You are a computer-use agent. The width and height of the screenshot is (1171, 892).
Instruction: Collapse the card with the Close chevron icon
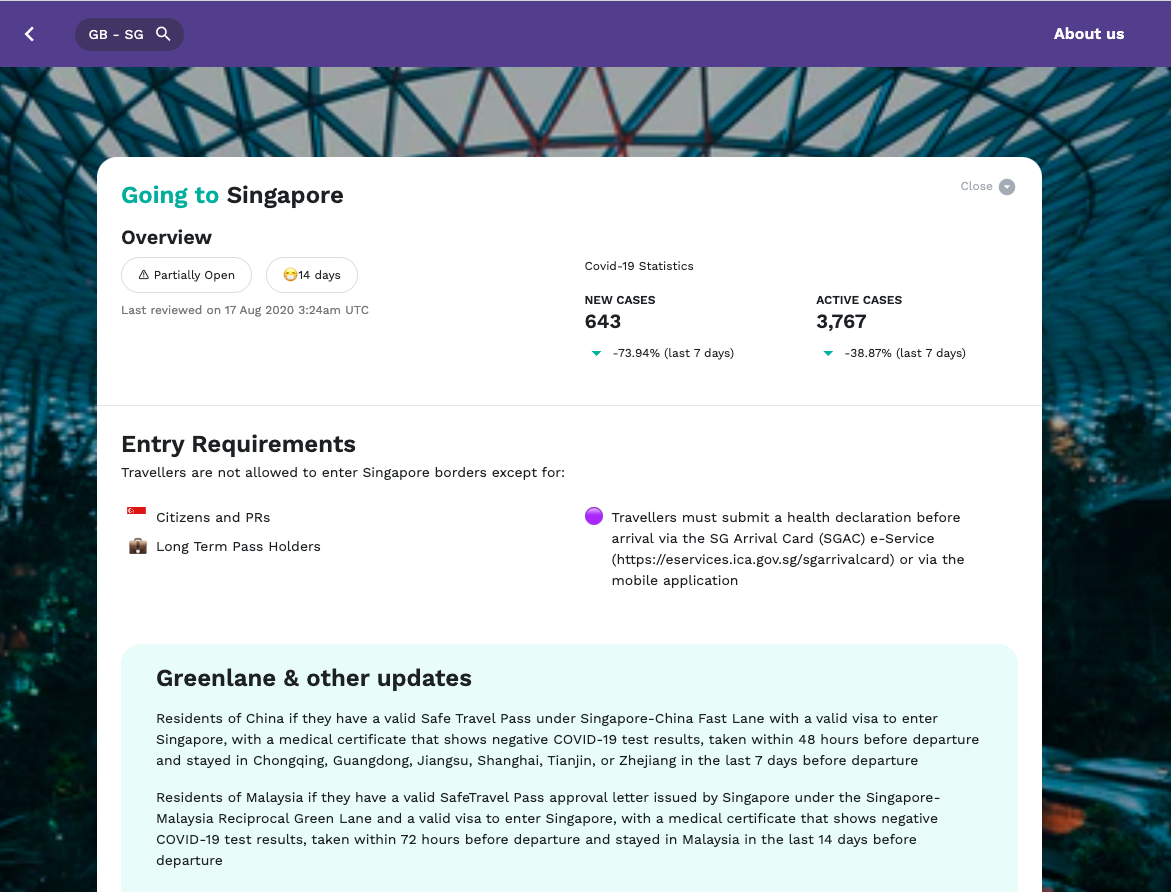(1007, 187)
